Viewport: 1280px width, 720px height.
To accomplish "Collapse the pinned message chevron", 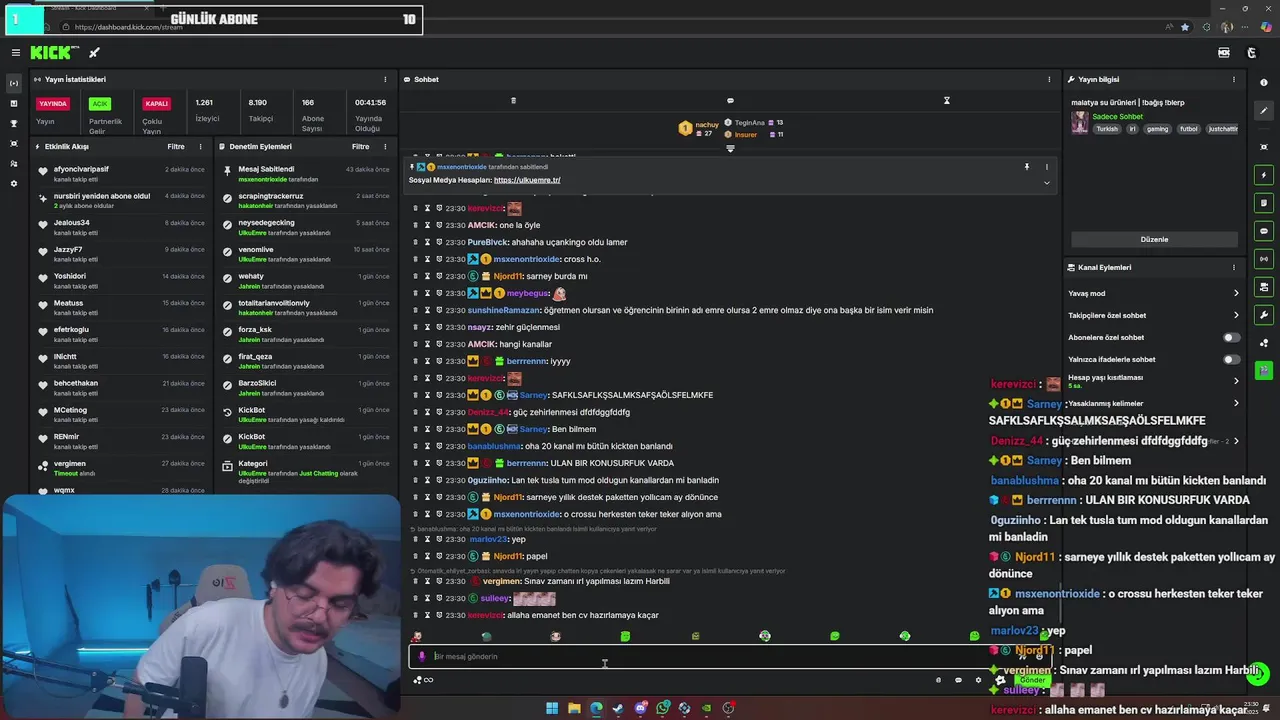I will pyautogui.click(x=1047, y=183).
